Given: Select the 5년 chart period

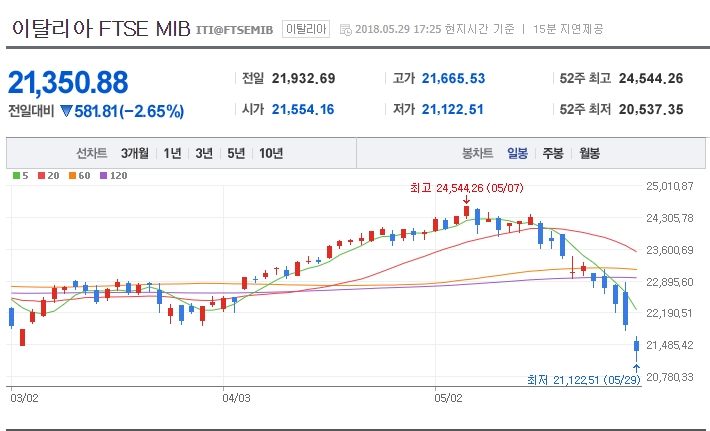Looking at the screenshot, I should click(x=236, y=153).
